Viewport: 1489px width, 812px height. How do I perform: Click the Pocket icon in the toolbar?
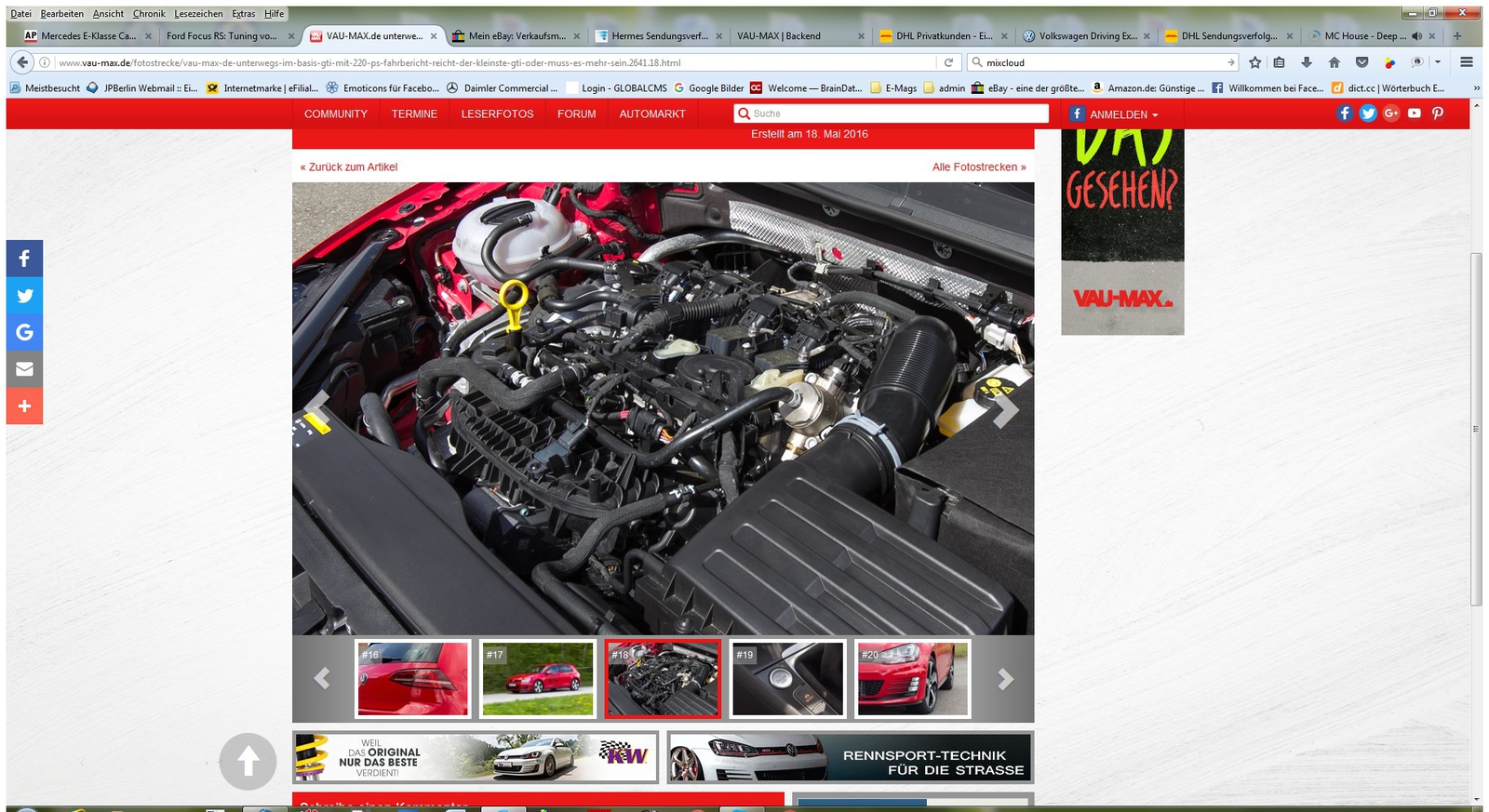(1362, 62)
